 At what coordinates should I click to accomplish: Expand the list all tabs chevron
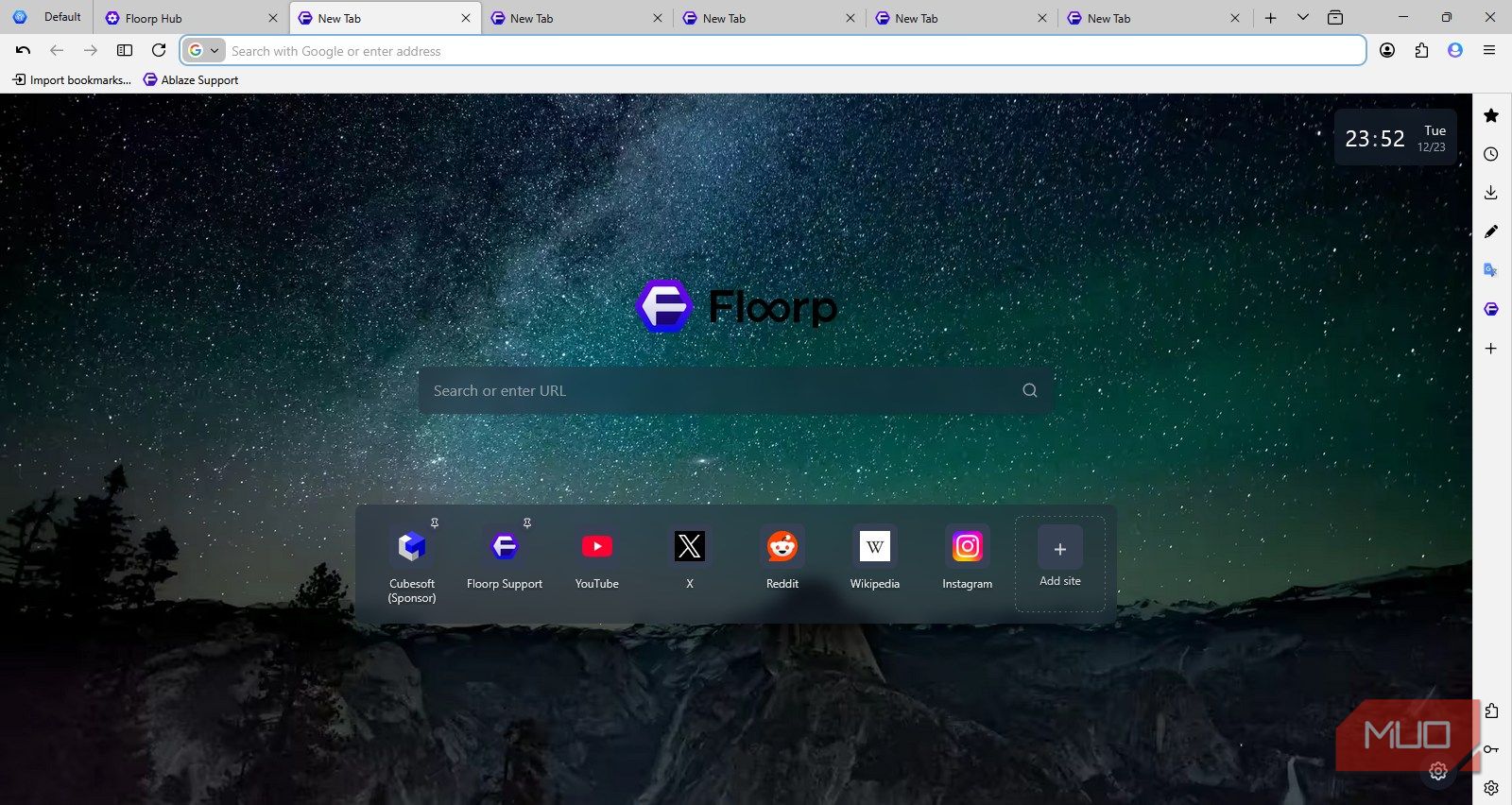click(1303, 18)
